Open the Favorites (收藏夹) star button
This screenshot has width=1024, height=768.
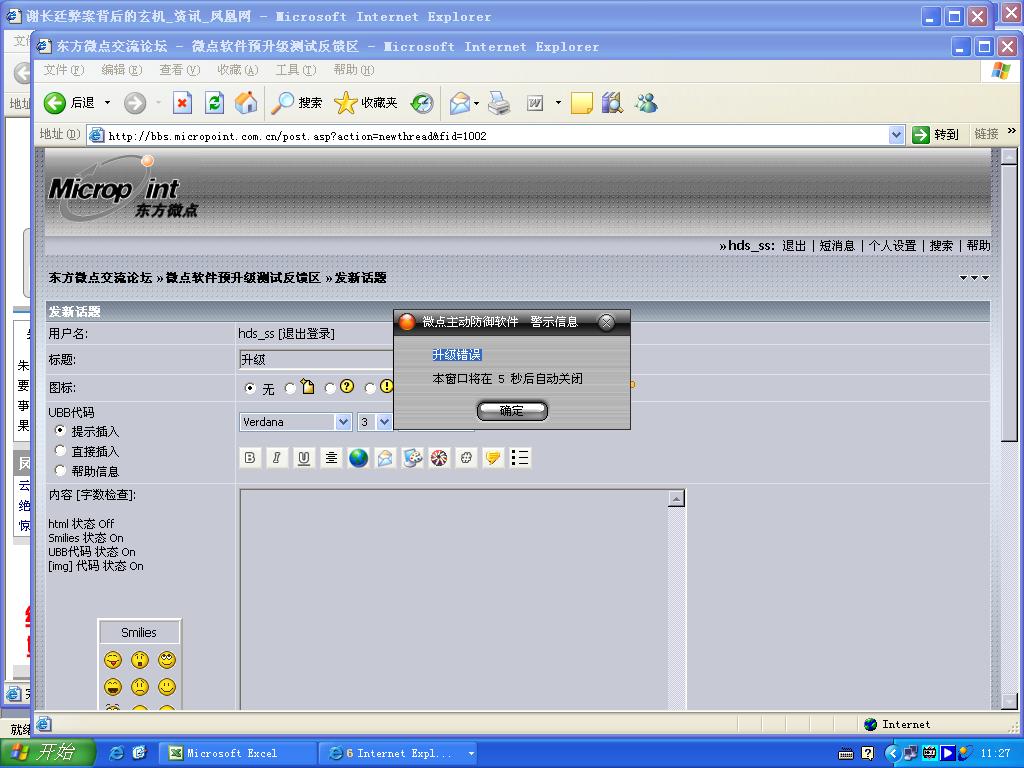(x=365, y=103)
